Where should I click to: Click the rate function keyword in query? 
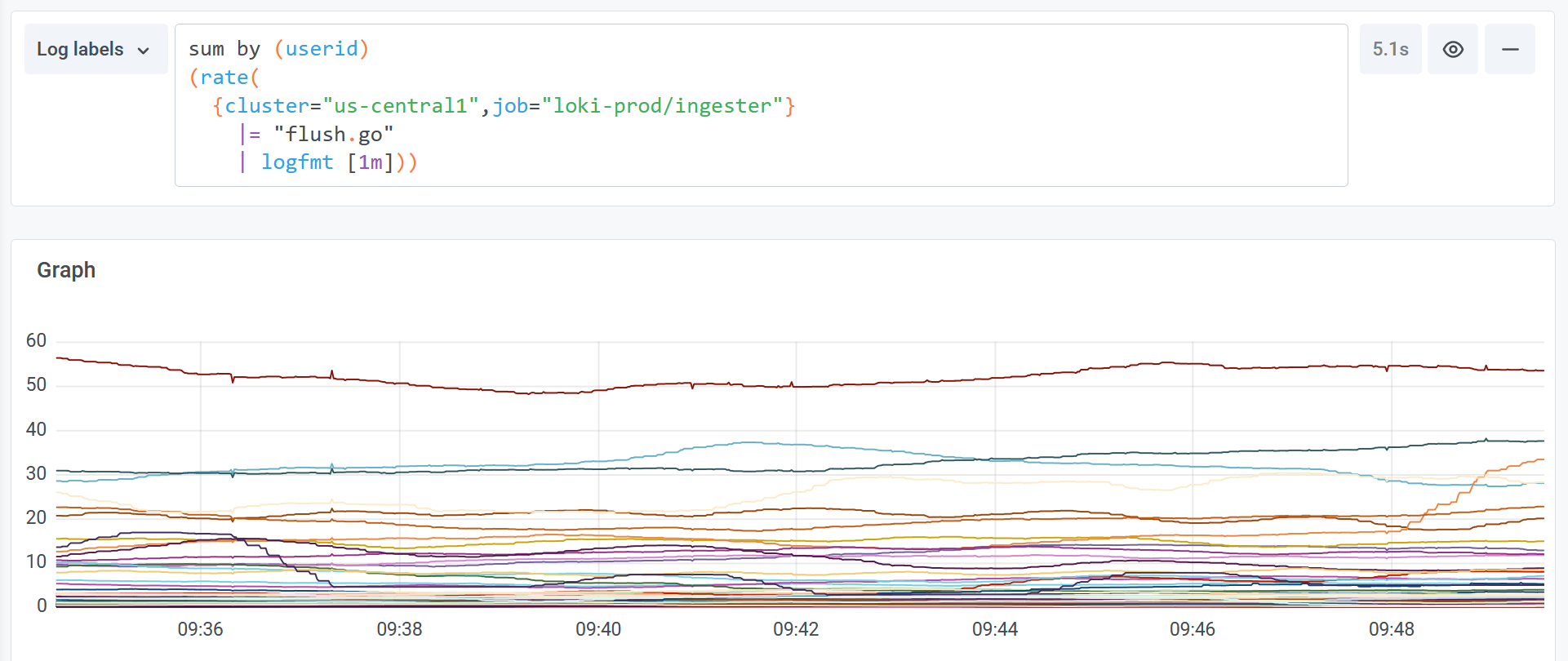[x=224, y=78]
